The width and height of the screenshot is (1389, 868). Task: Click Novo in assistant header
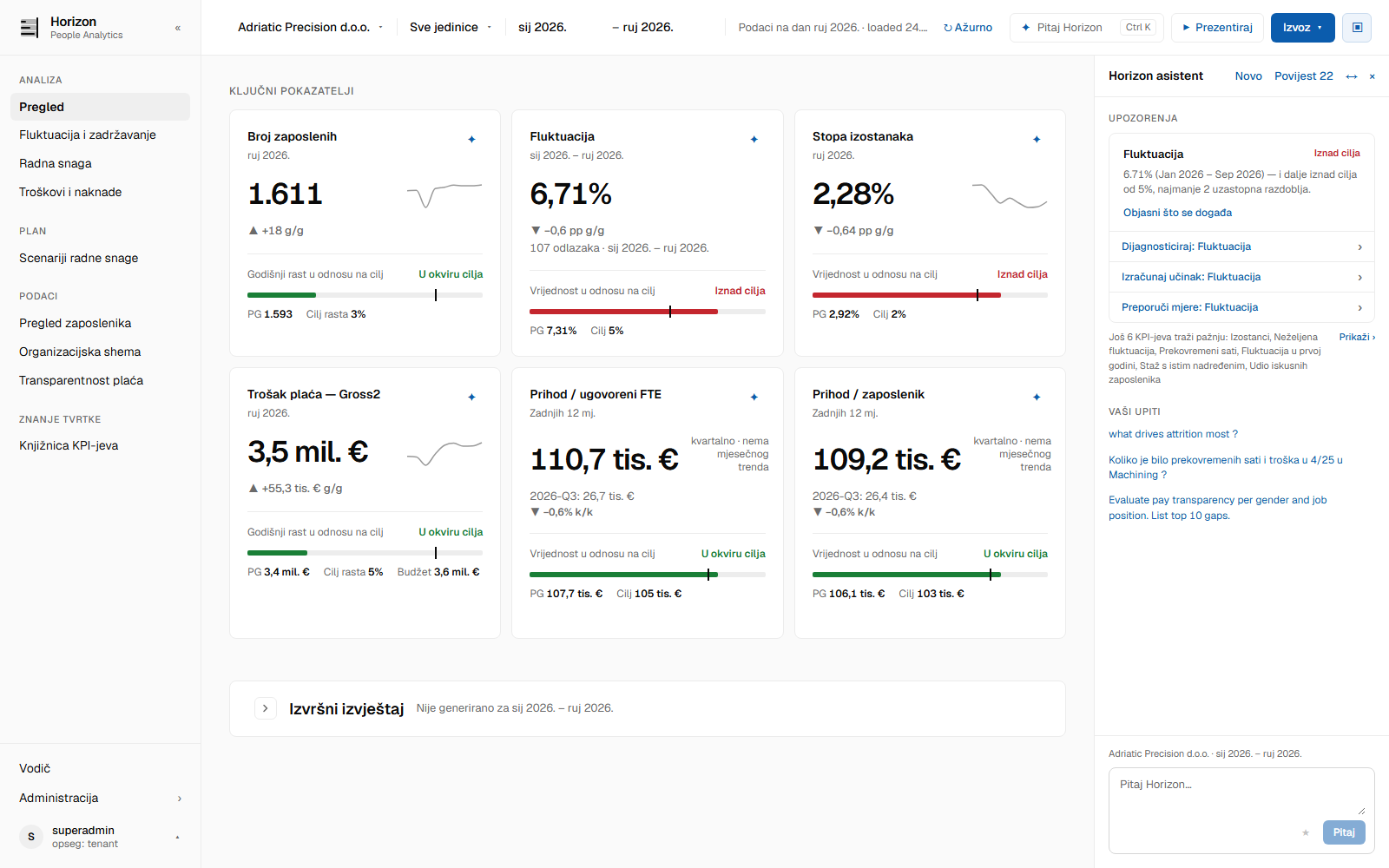(x=1248, y=76)
